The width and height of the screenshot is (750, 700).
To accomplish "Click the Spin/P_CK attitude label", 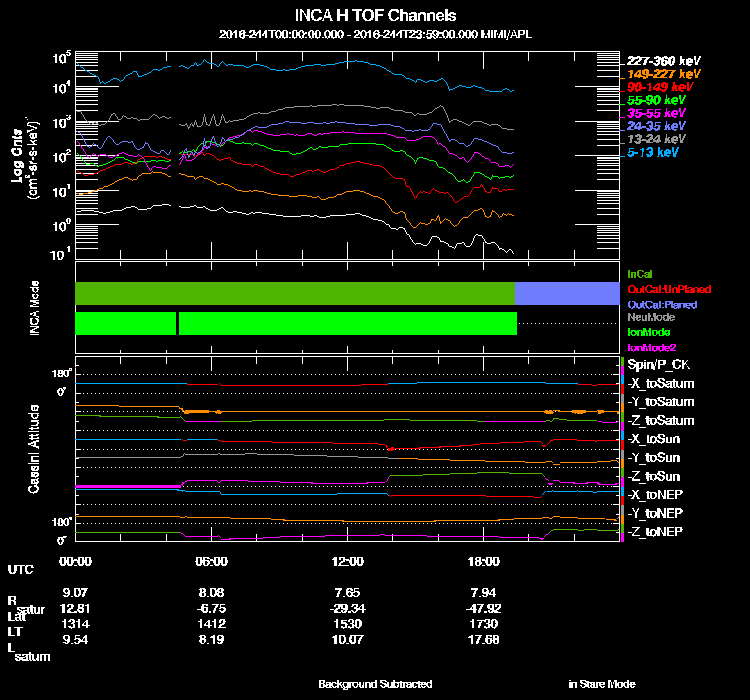I will tap(658, 365).
